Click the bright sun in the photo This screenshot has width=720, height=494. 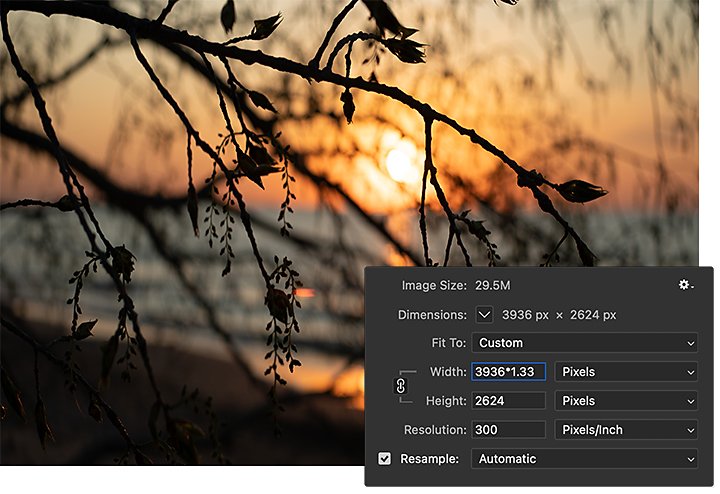coord(400,162)
